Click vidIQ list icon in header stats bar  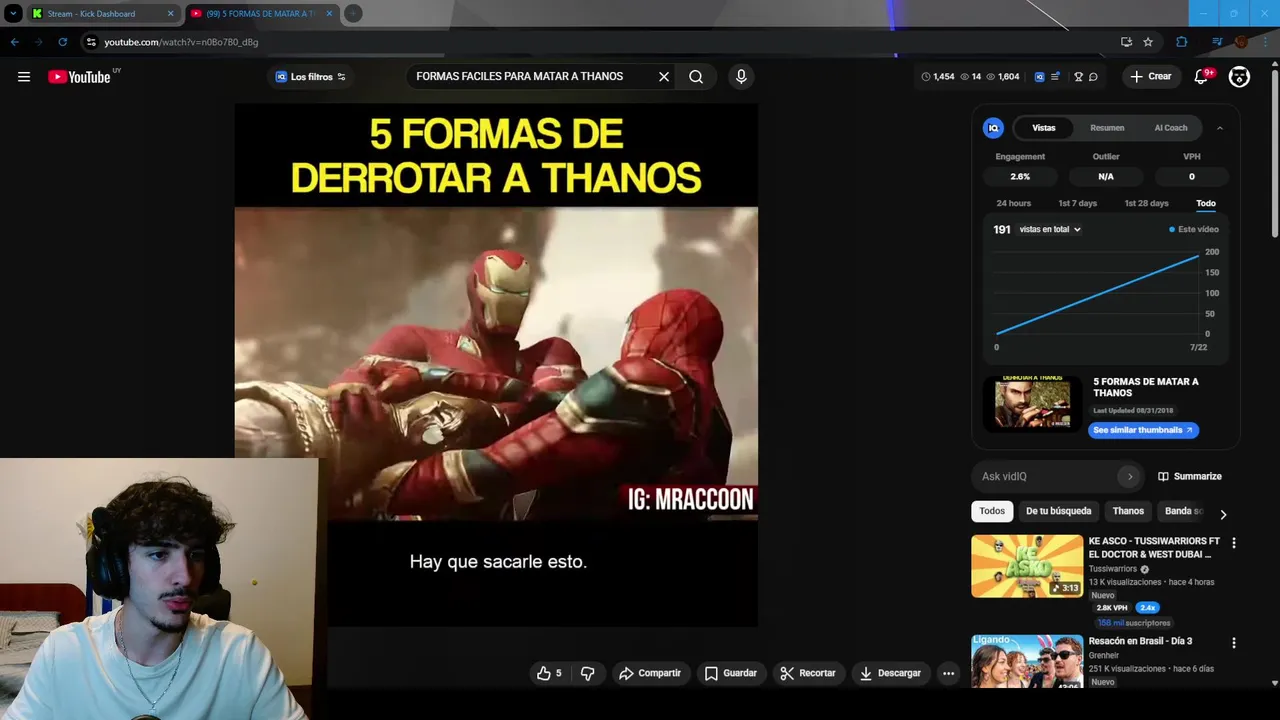[1055, 77]
